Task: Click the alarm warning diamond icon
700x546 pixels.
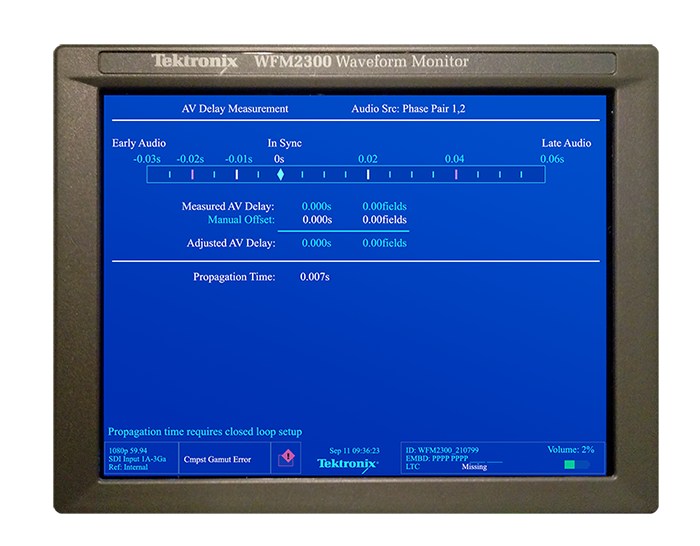Action: pos(287,458)
